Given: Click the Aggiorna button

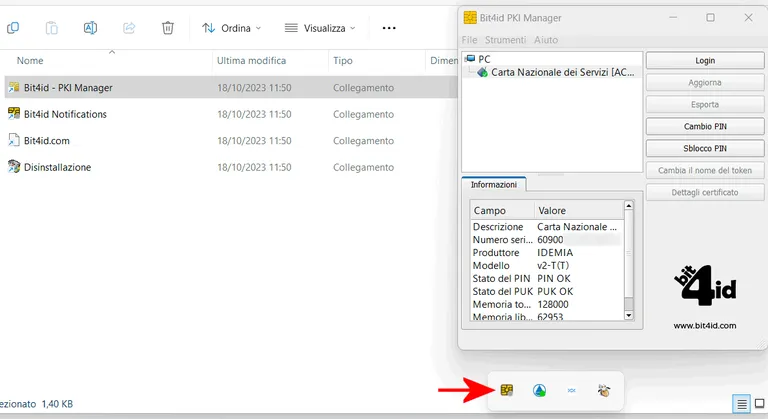Looking at the screenshot, I should tap(705, 83).
